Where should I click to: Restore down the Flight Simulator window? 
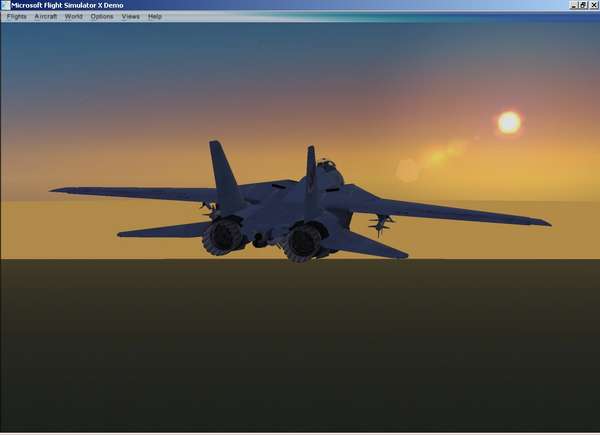[583, 5]
